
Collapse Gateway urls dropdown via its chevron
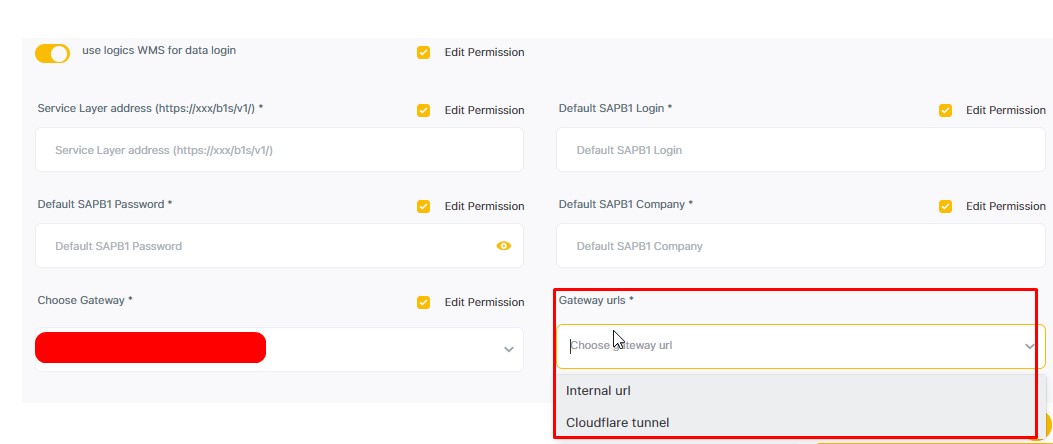1029,346
